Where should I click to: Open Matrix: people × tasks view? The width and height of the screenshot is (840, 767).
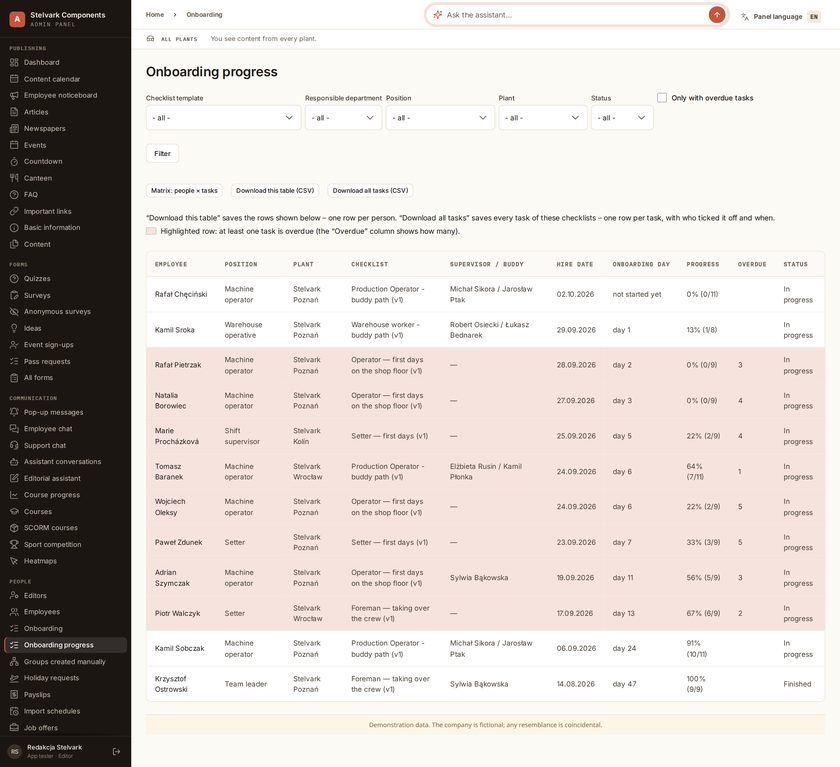pyautogui.click(x=184, y=191)
